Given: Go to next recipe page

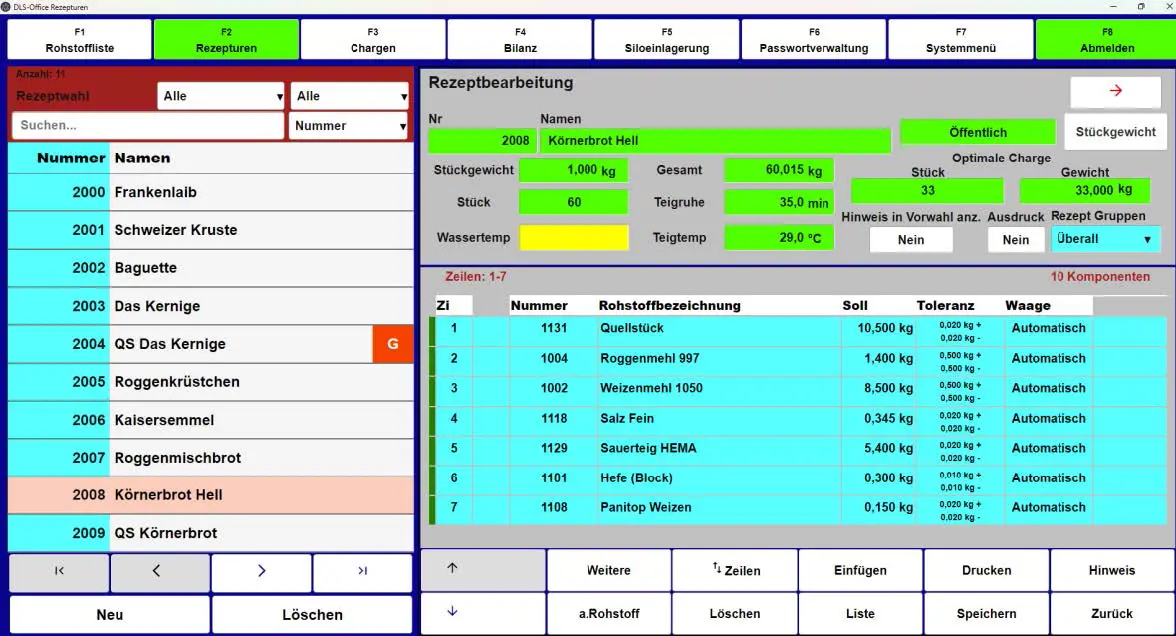Looking at the screenshot, I should [x=261, y=571].
